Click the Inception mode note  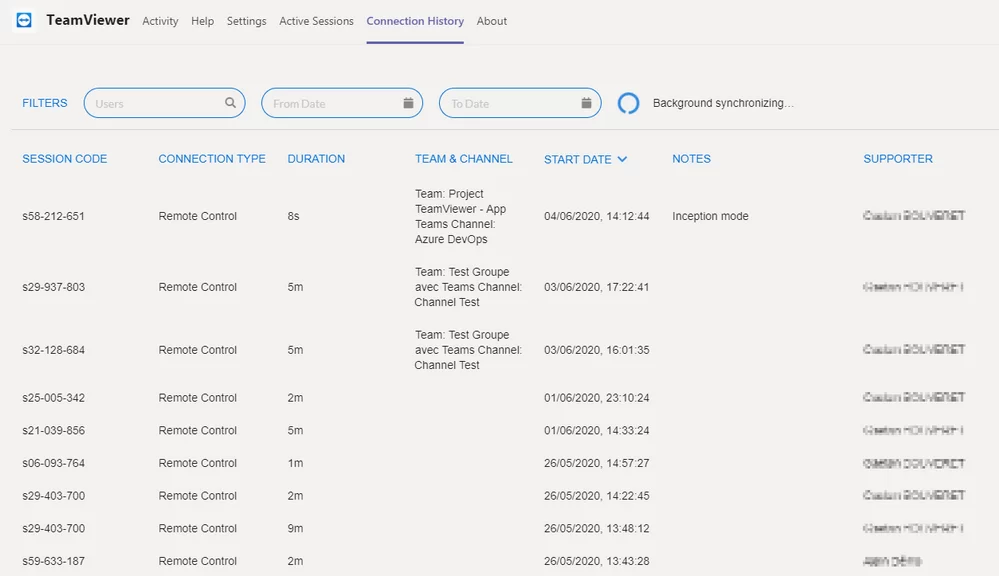pos(710,216)
